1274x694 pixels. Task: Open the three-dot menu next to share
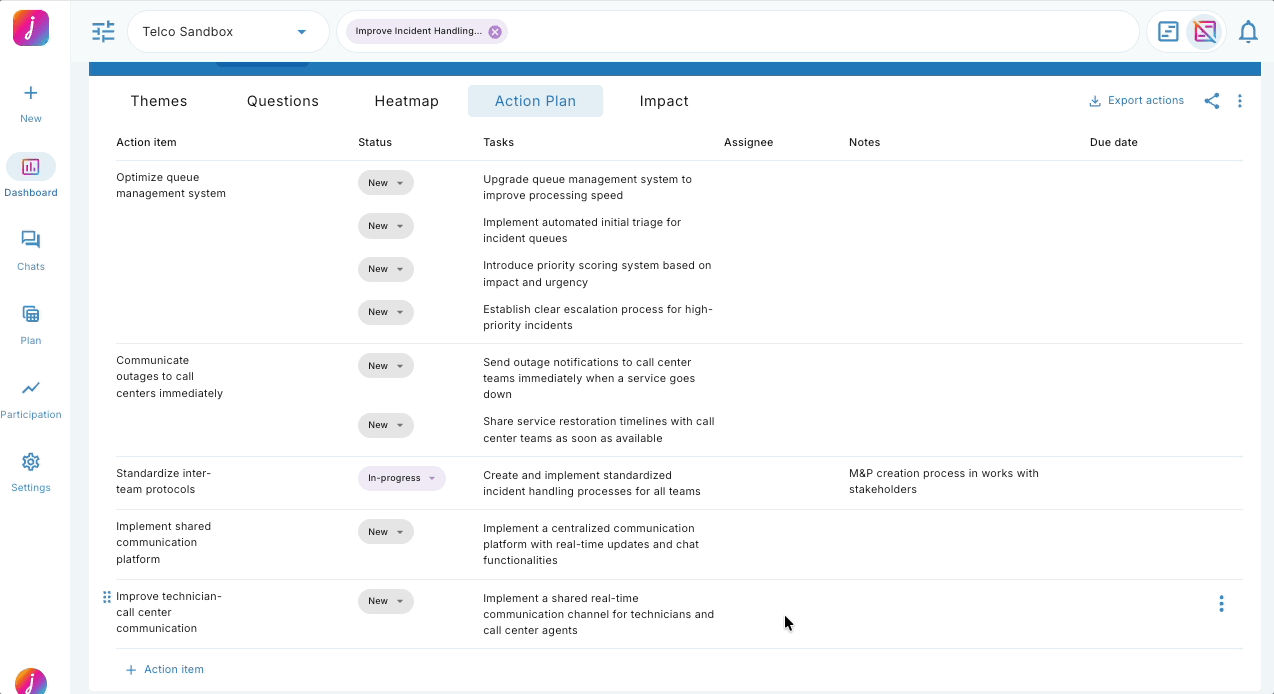pyautogui.click(x=1239, y=100)
